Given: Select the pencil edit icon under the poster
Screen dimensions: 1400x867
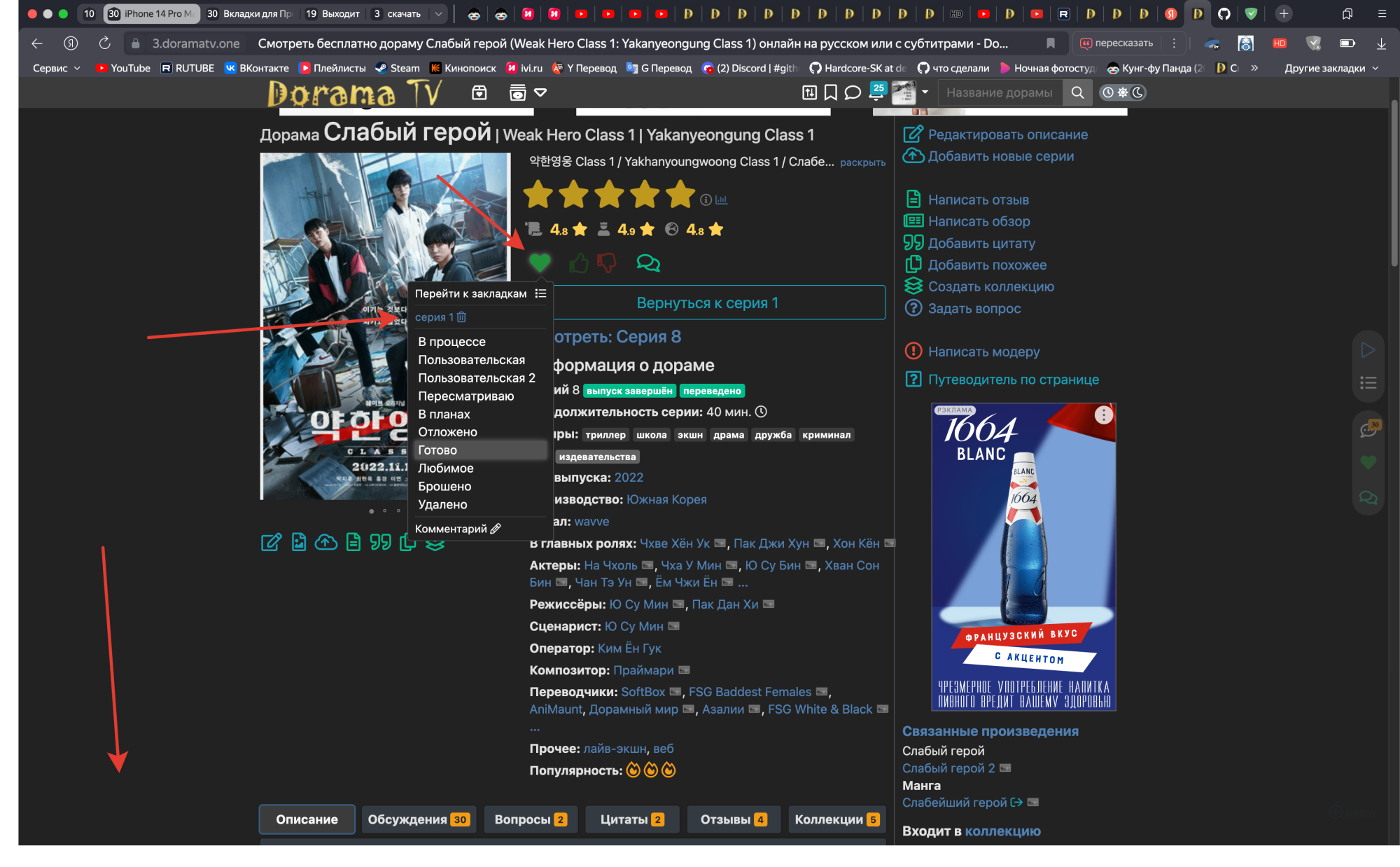Looking at the screenshot, I should (272, 543).
